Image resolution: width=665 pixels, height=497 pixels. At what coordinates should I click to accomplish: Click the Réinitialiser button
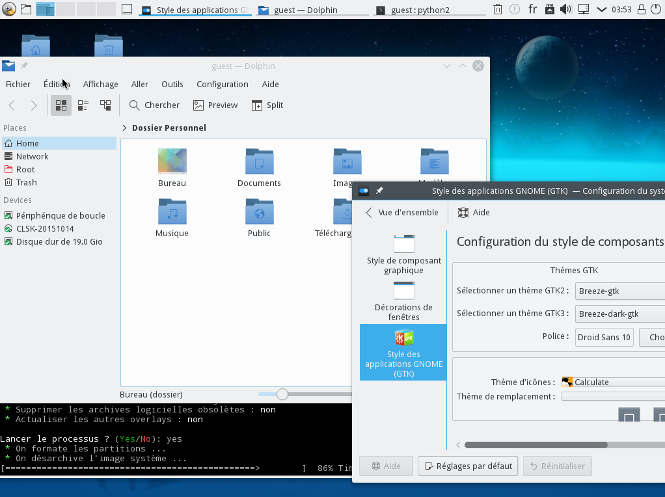[x=557, y=466]
